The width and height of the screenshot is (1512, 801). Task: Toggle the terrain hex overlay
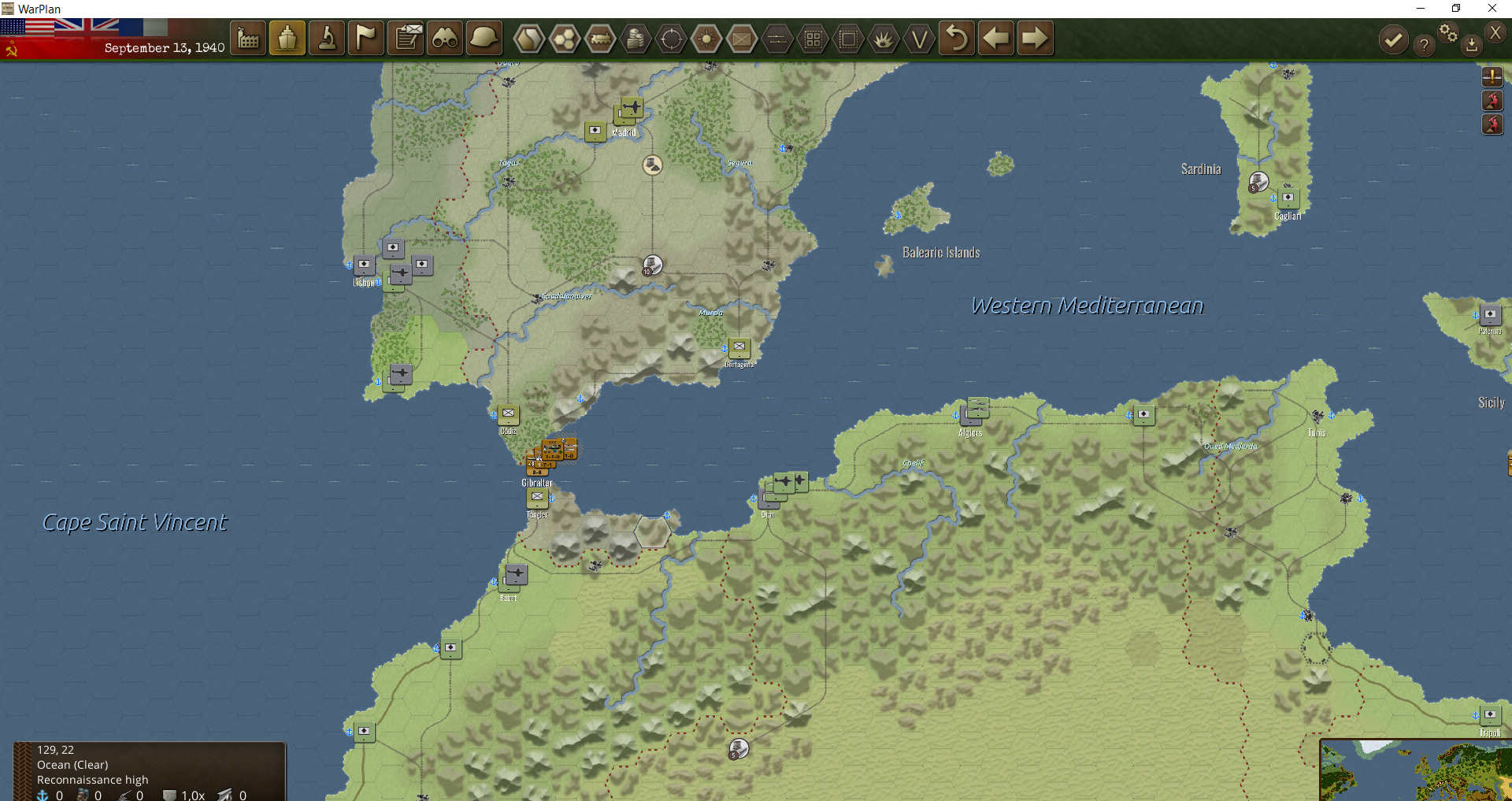(x=529, y=38)
